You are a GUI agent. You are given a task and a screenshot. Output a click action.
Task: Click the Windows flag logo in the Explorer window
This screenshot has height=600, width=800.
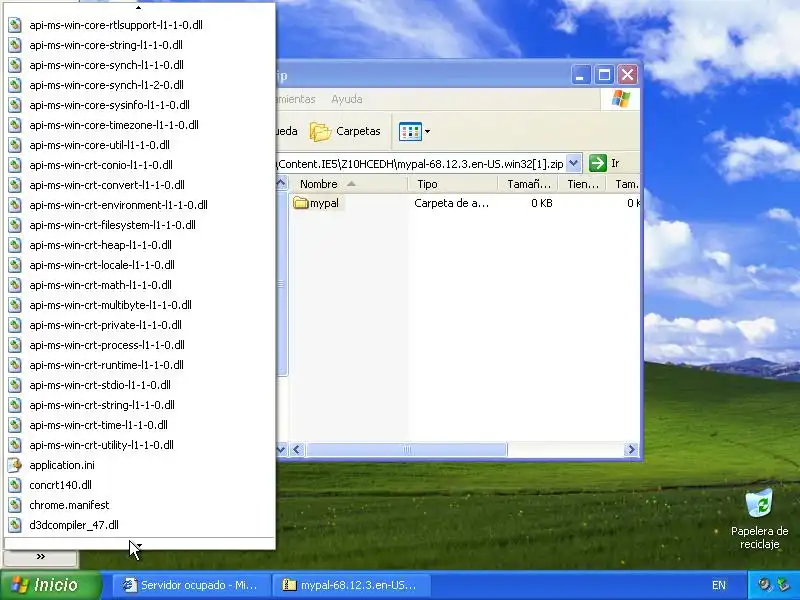621,98
